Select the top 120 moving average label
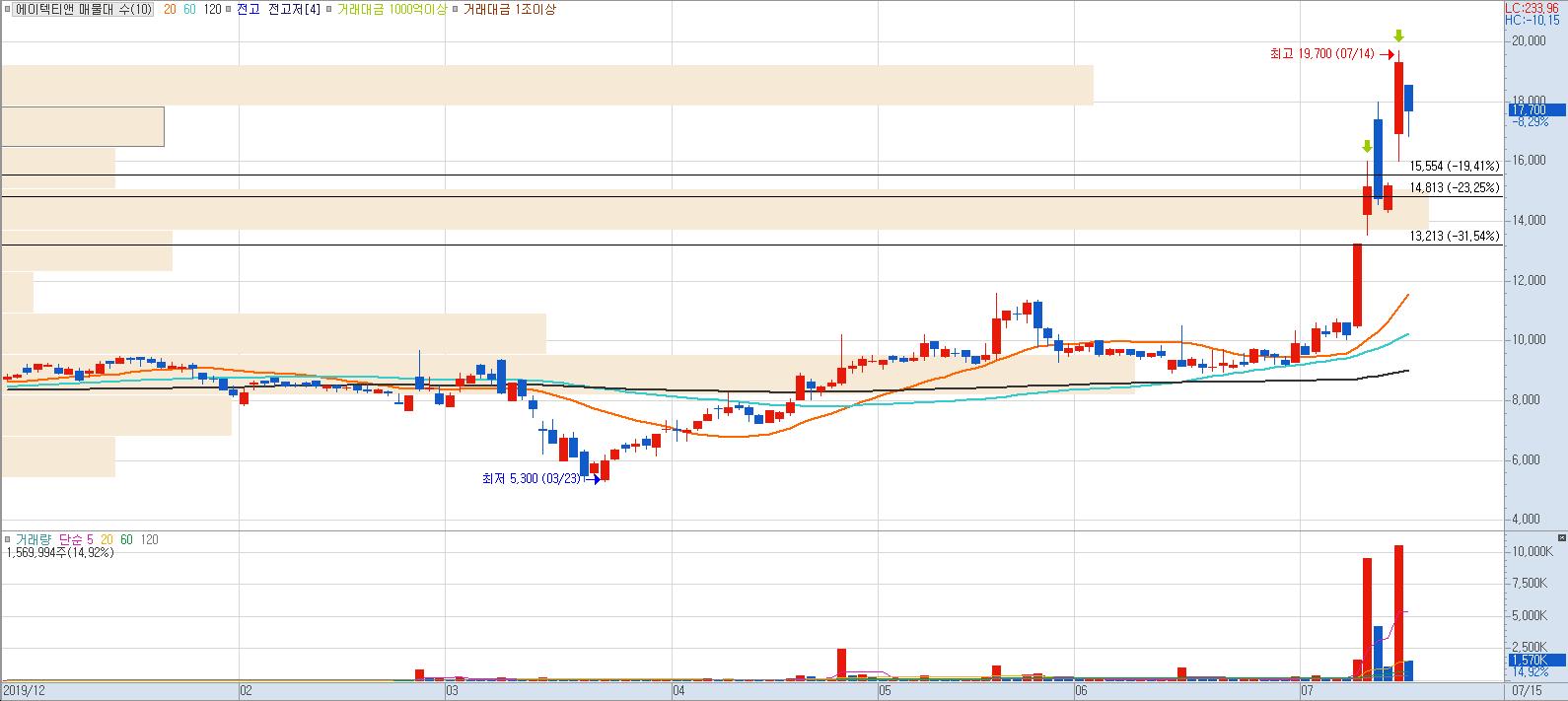1568x701 pixels. tap(212, 9)
